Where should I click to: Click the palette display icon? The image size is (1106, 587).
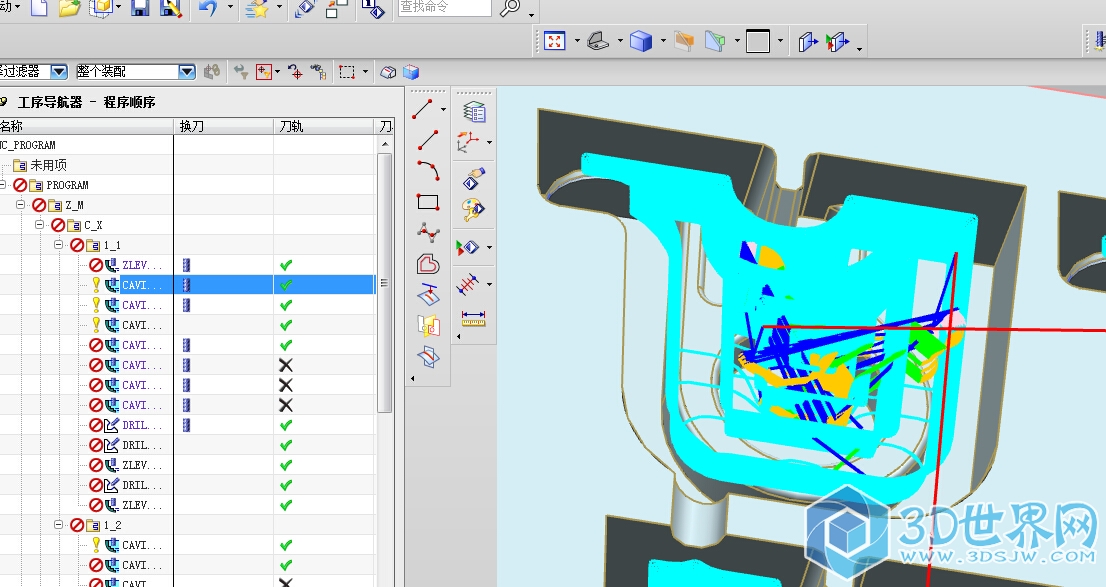(x=473, y=210)
